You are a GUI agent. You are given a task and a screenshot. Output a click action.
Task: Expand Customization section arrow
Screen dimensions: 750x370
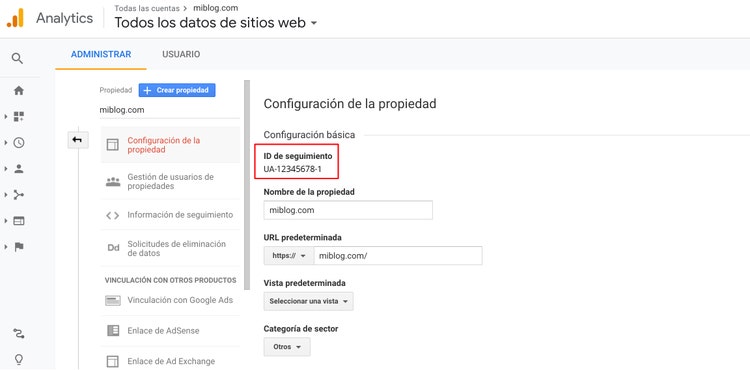(x=6, y=117)
